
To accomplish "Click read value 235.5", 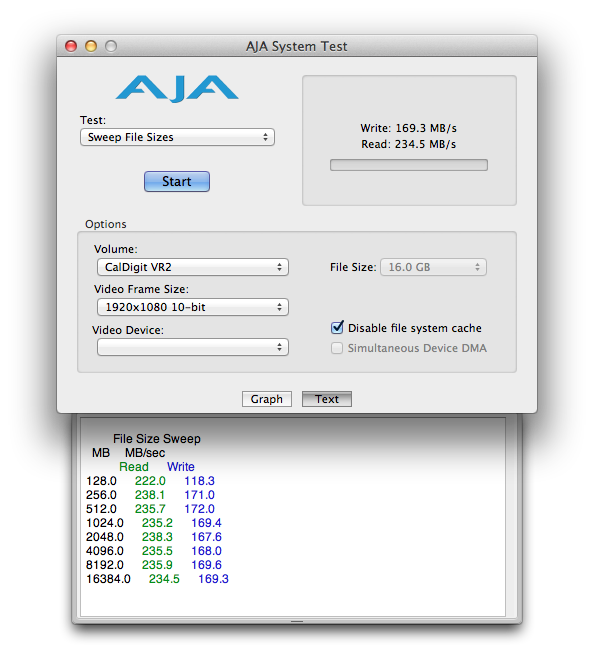I will [157, 551].
